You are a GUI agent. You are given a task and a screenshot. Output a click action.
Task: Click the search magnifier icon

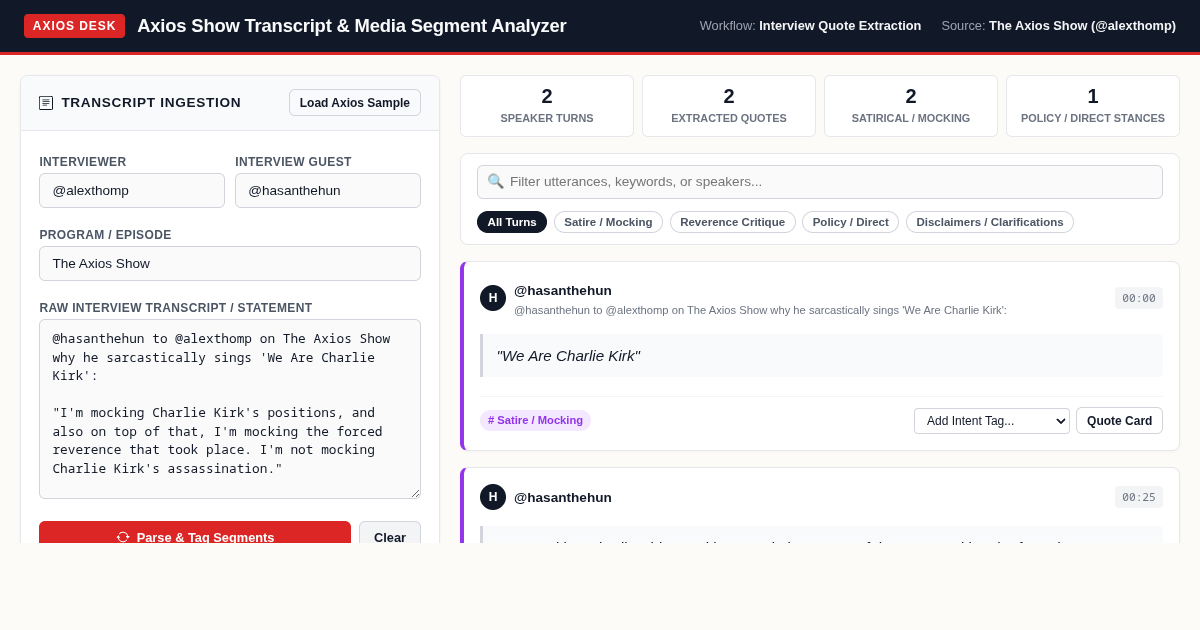(x=495, y=181)
